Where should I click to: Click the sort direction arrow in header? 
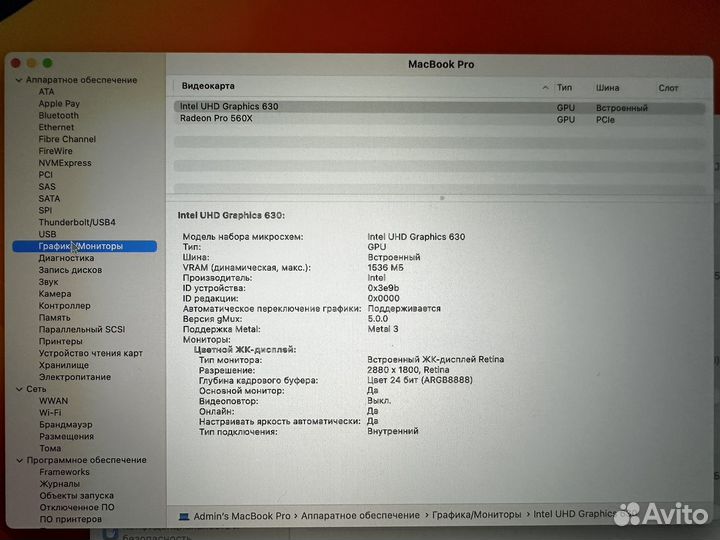coord(545,87)
